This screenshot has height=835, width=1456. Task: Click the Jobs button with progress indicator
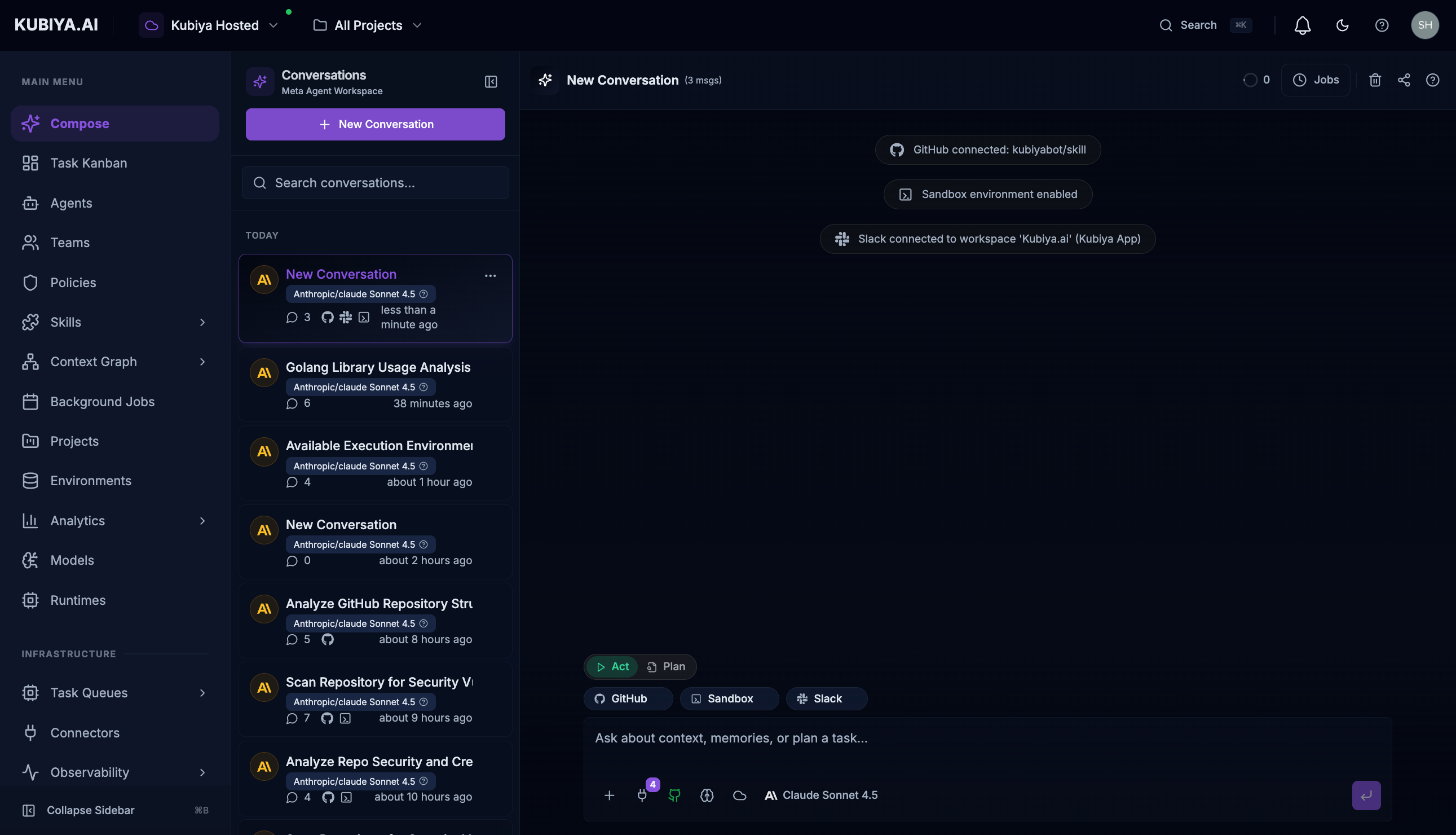(x=1316, y=80)
